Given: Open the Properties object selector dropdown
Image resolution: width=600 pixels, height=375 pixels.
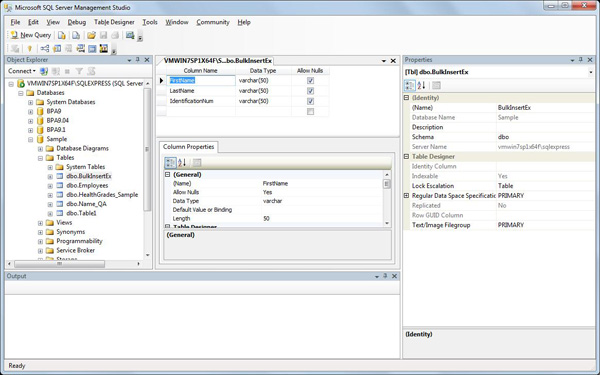Looking at the screenshot, I should point(590,72).
